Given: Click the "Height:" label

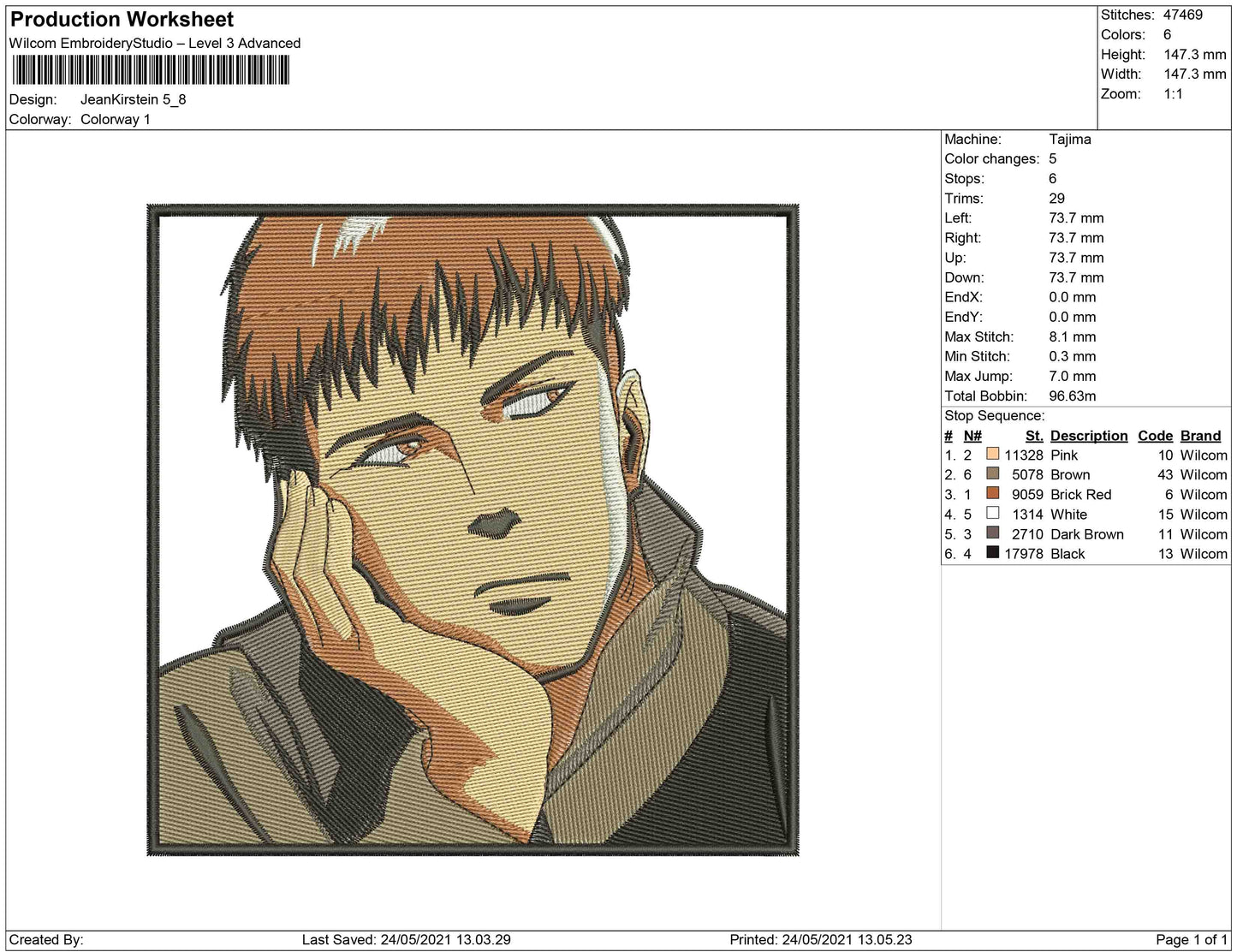Looking at the screenshot, I should [x=1123, y=55].
